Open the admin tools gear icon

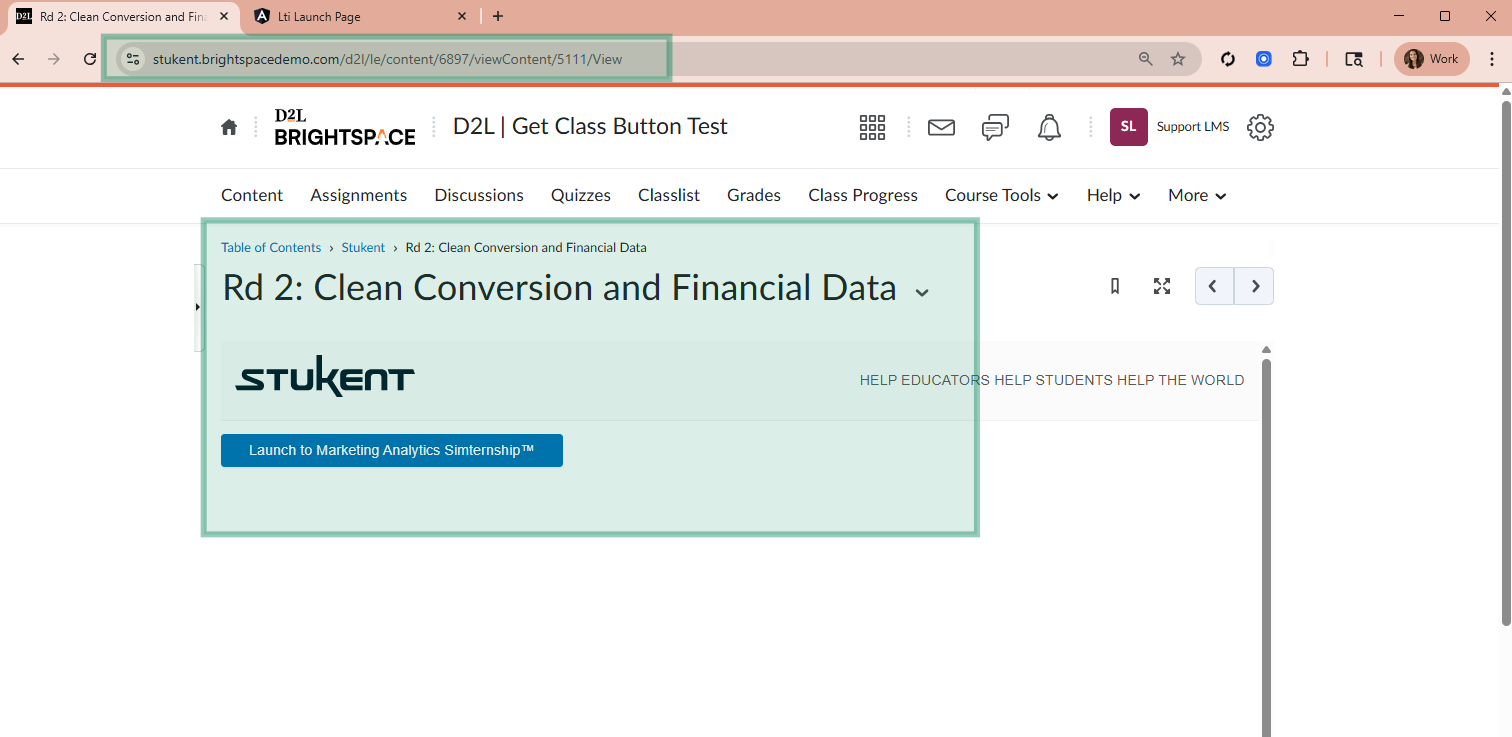(x=1260, y=127)
